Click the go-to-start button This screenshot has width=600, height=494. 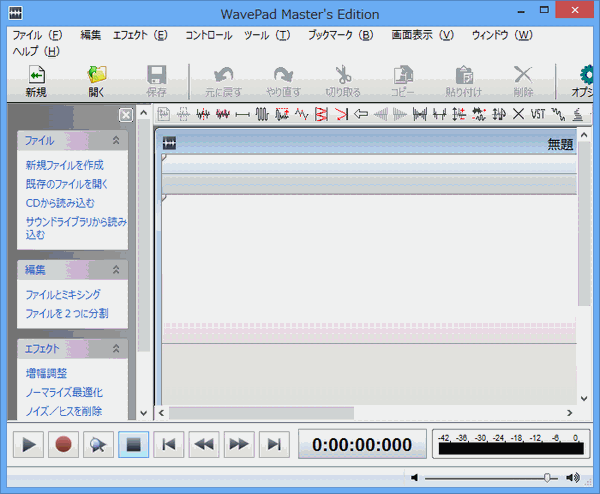tap(169, 445)
